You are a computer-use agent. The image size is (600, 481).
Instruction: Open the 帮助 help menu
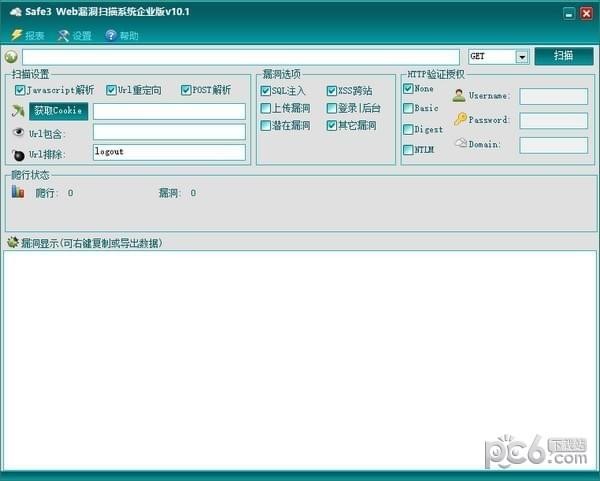point(129,36)
